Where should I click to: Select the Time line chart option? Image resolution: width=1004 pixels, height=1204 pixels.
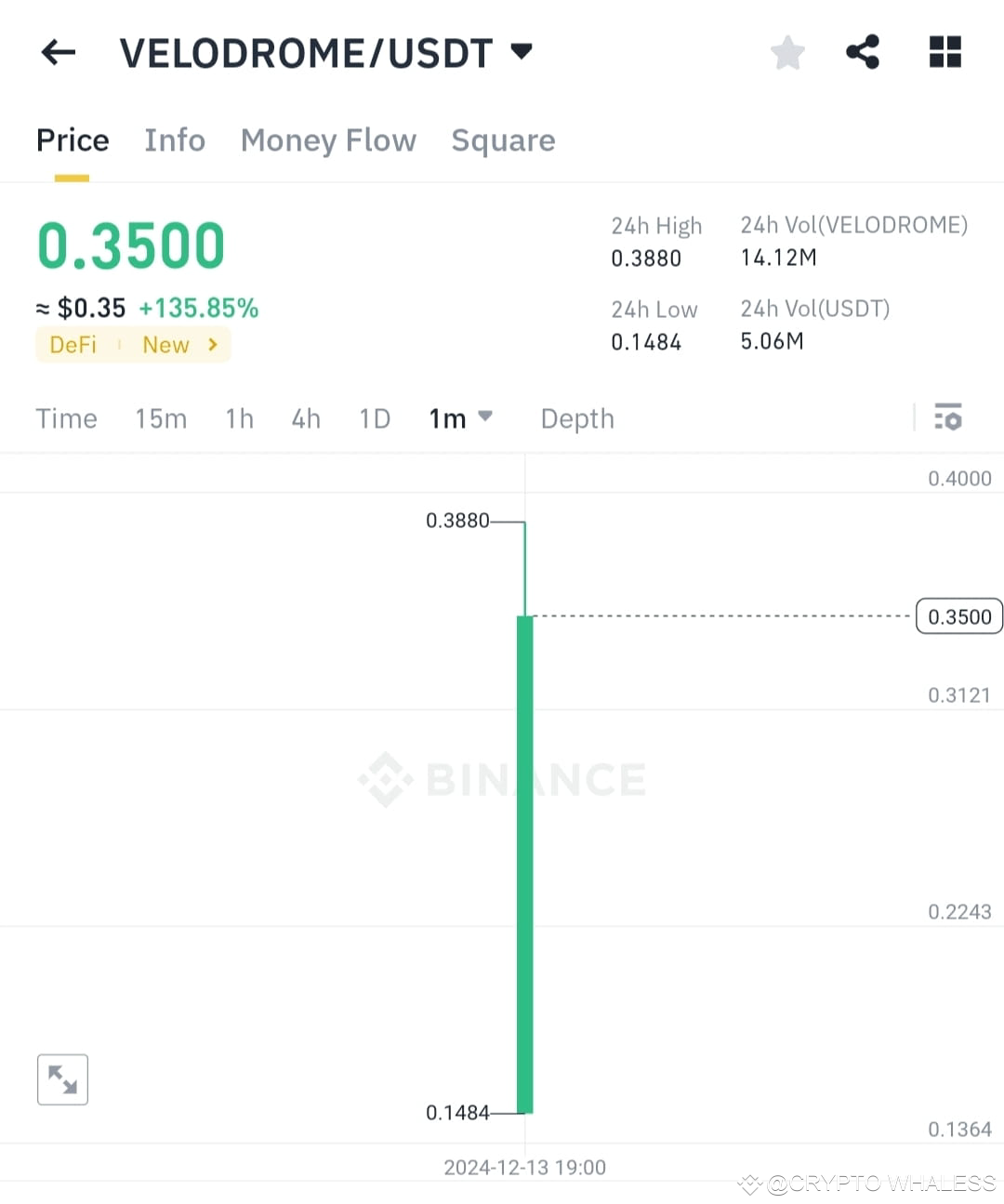pyautogui.click(x=66, y=418)
